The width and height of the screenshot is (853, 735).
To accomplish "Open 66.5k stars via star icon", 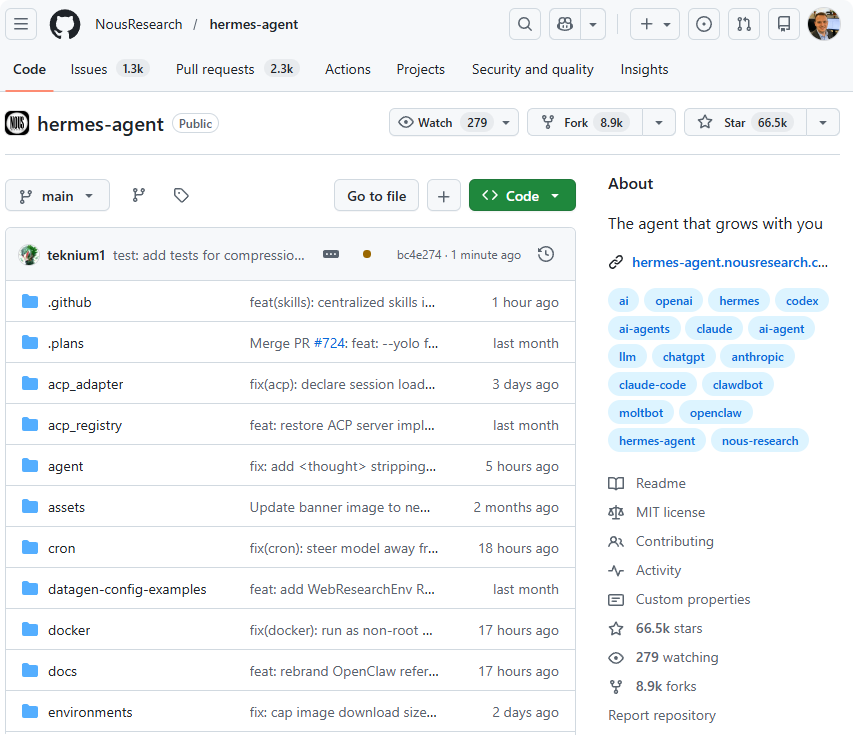I will point(616,628).
